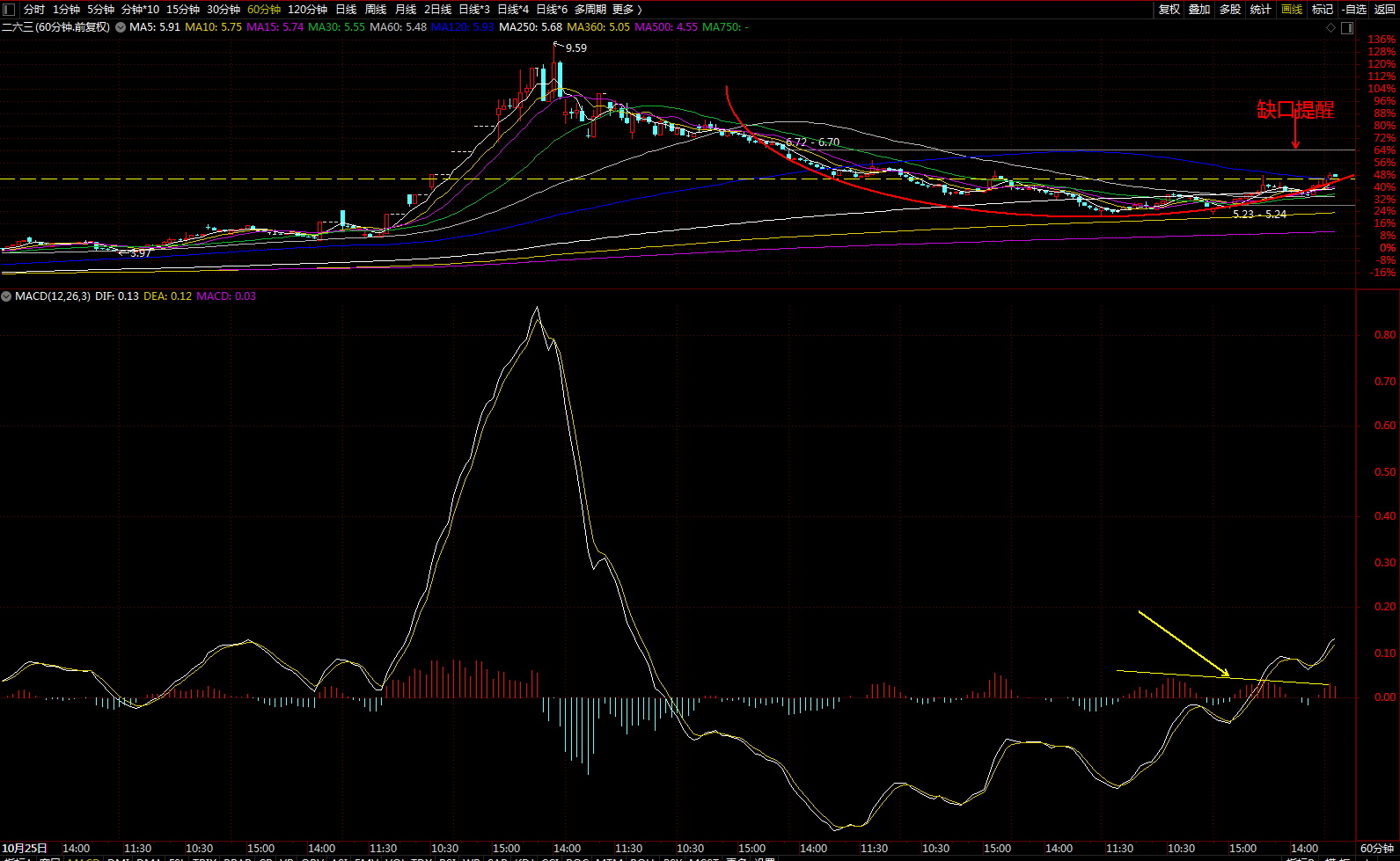Image resolution: width=1400 pixels, height=861 pixels.
Task: Open the 统计 statistics button
Action: point(1261,9)
